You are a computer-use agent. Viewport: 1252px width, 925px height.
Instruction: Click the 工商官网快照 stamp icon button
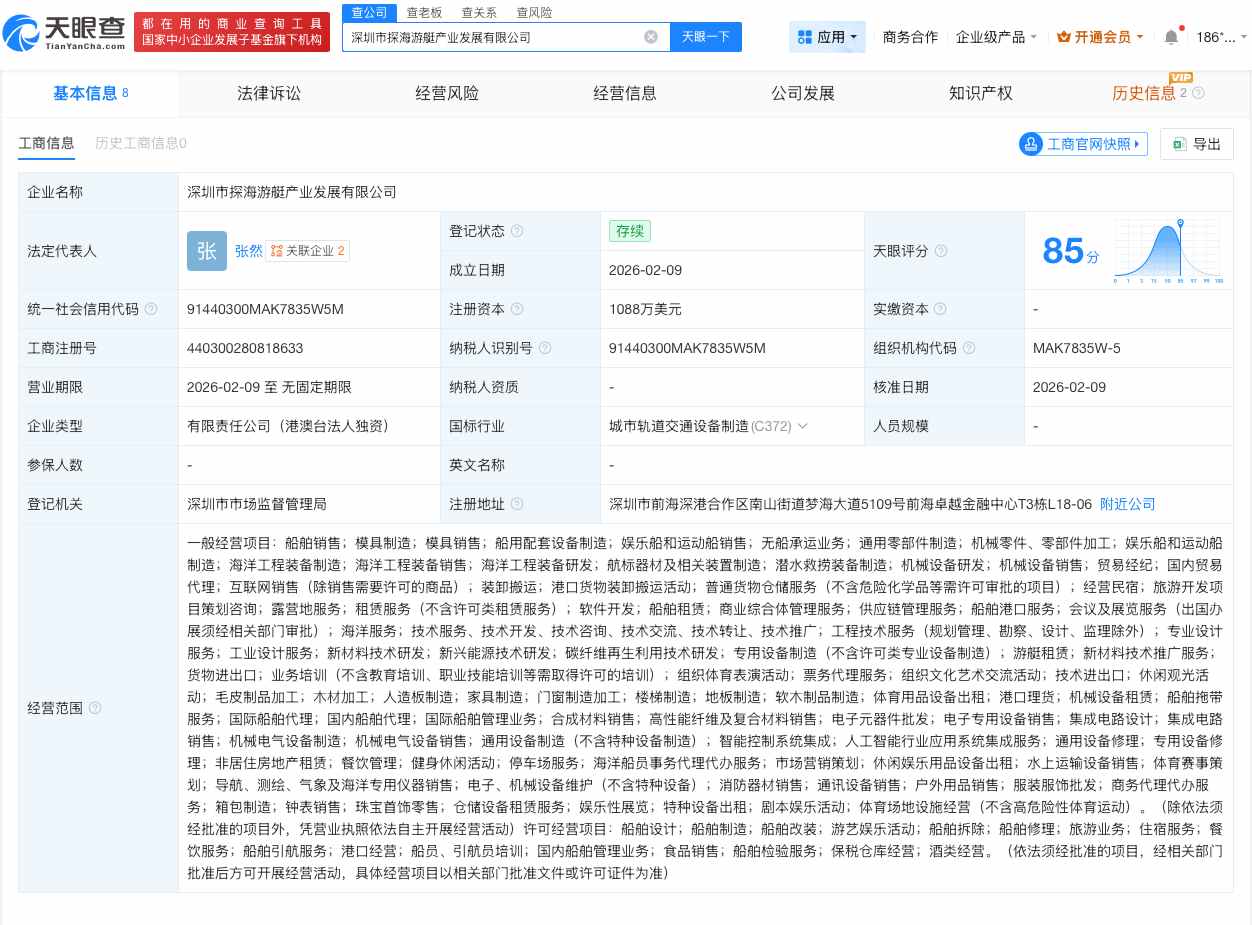pos(1031,144)
